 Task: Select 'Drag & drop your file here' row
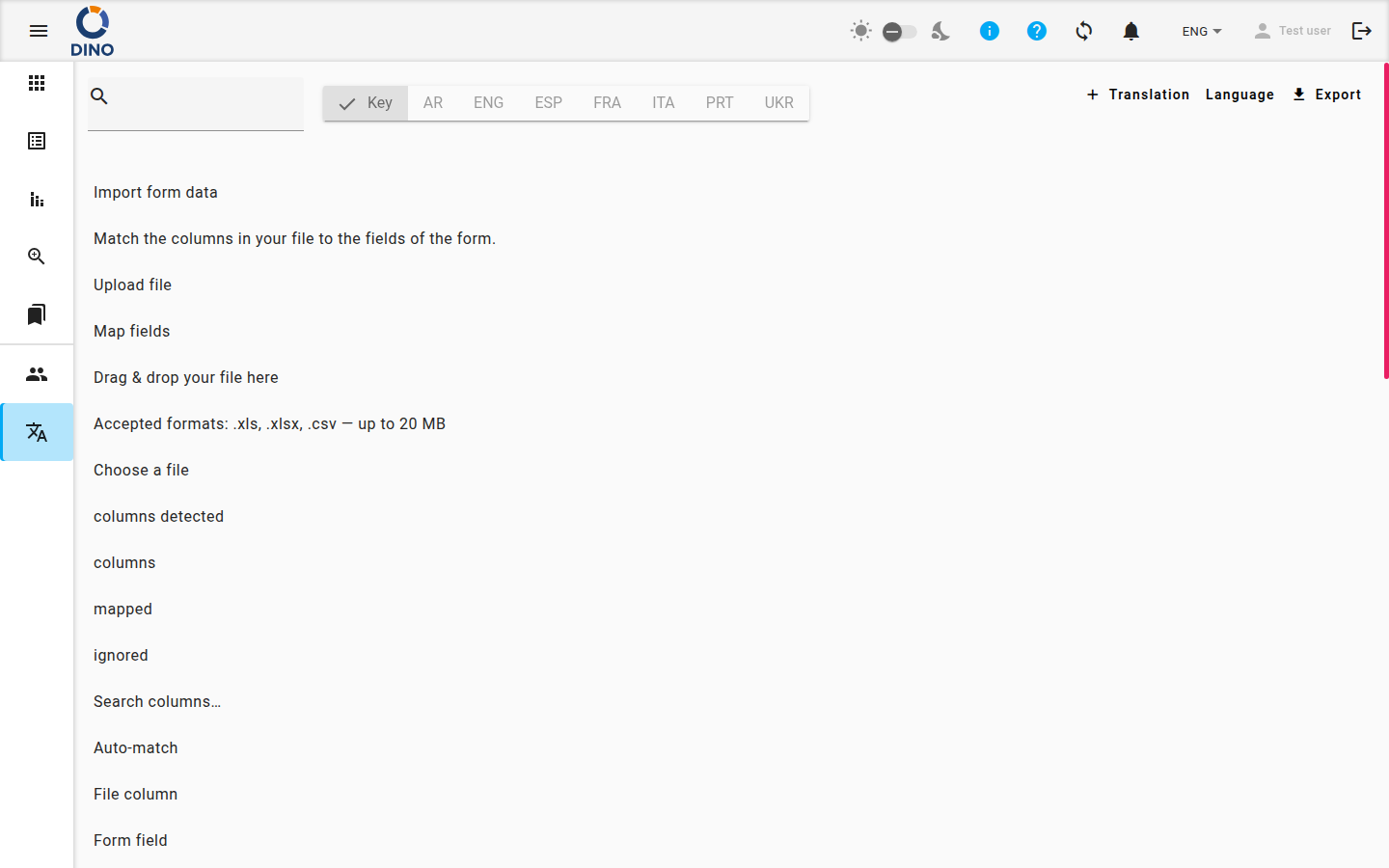[731, 378]
